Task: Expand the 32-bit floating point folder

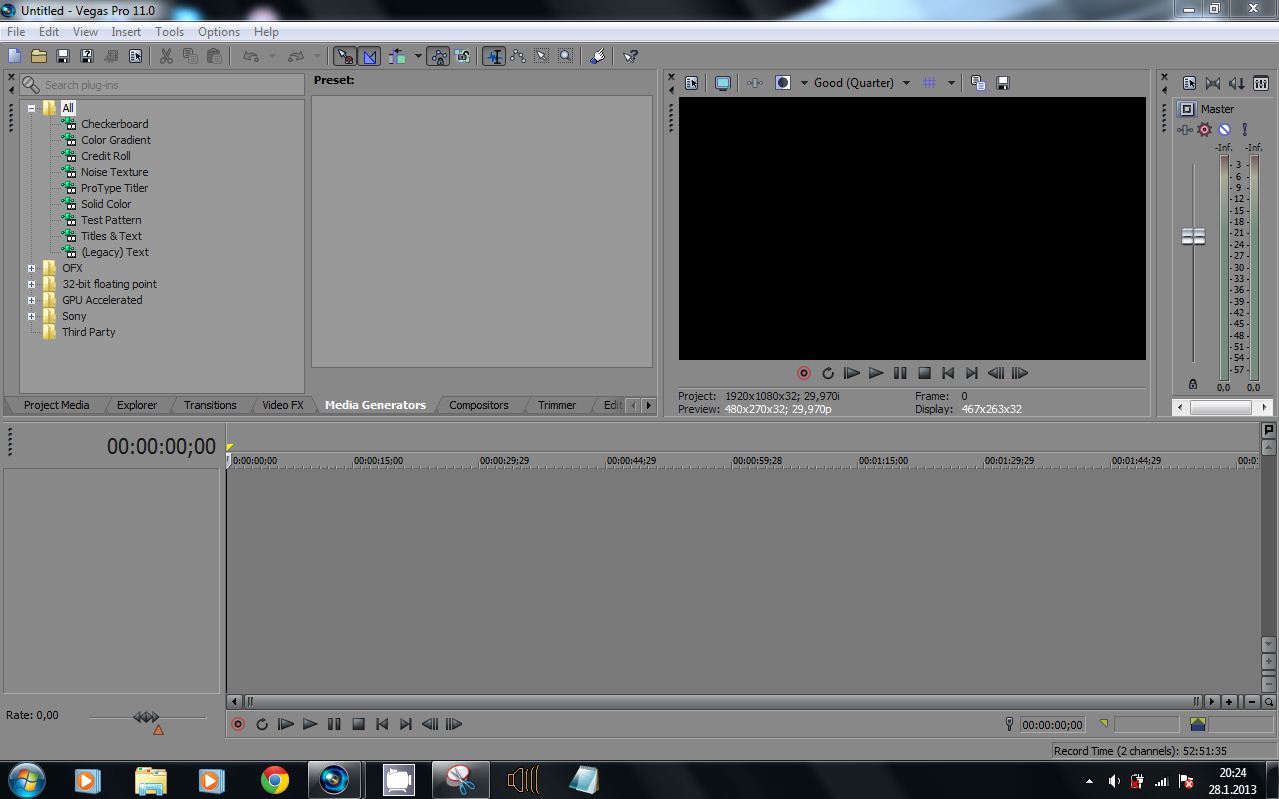Action: (31, 284)
